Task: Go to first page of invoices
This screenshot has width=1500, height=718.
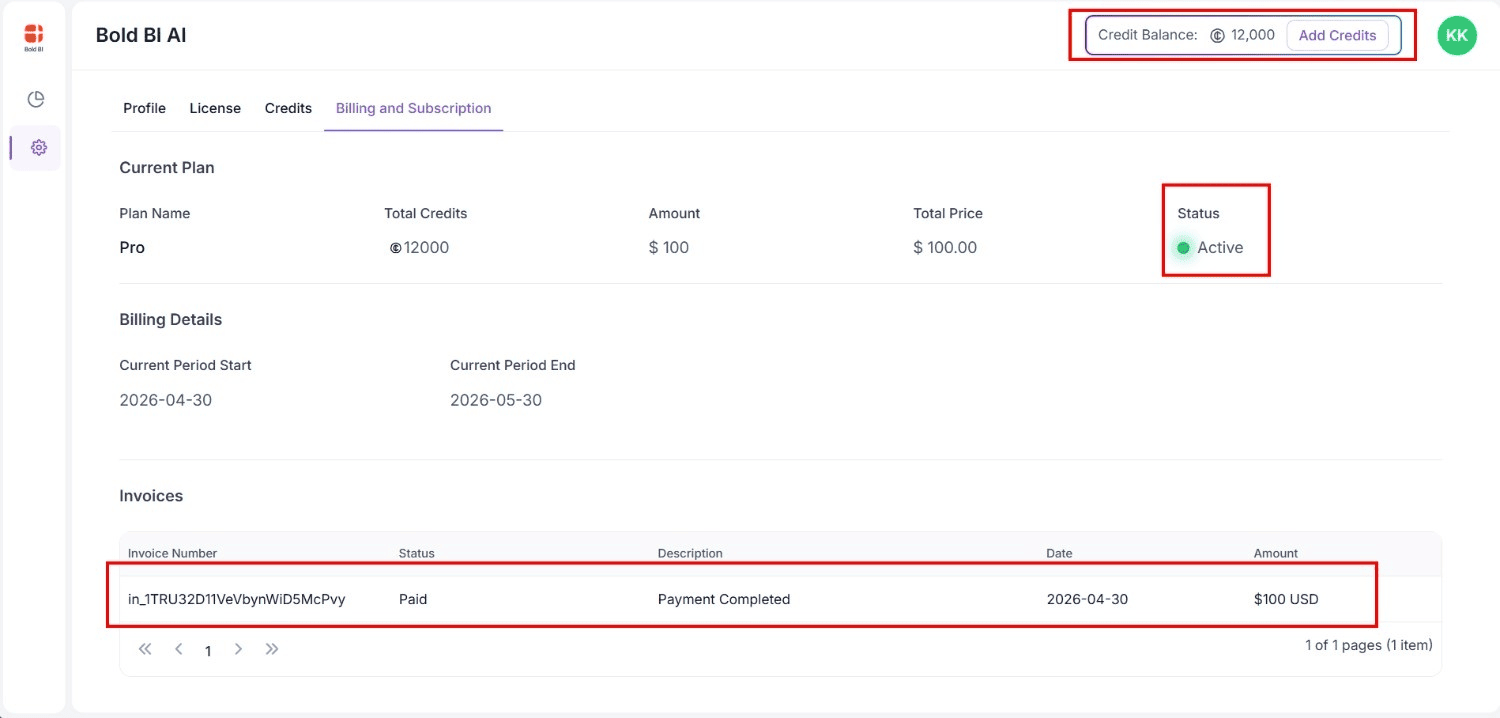Action: tap(145, 649)
